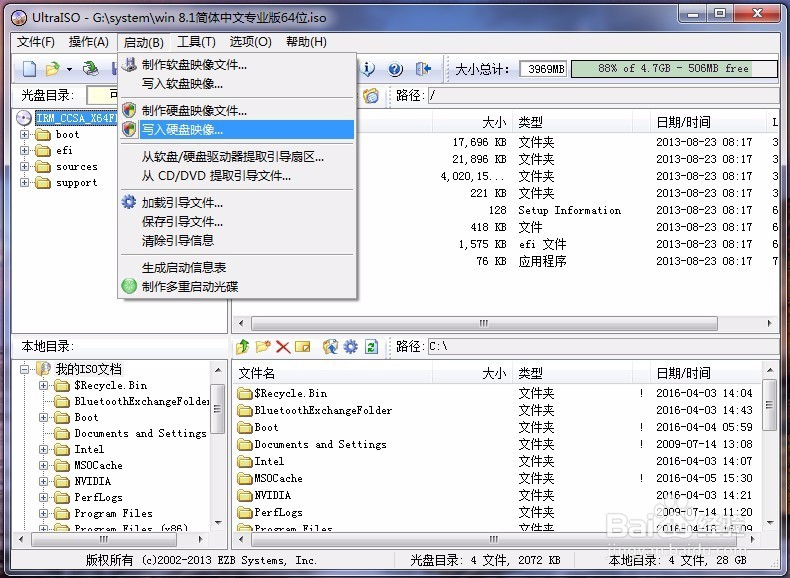The image size is (790, 578).
Task: Choose 清除引导信息 menu entry
Action: [237, 240]
